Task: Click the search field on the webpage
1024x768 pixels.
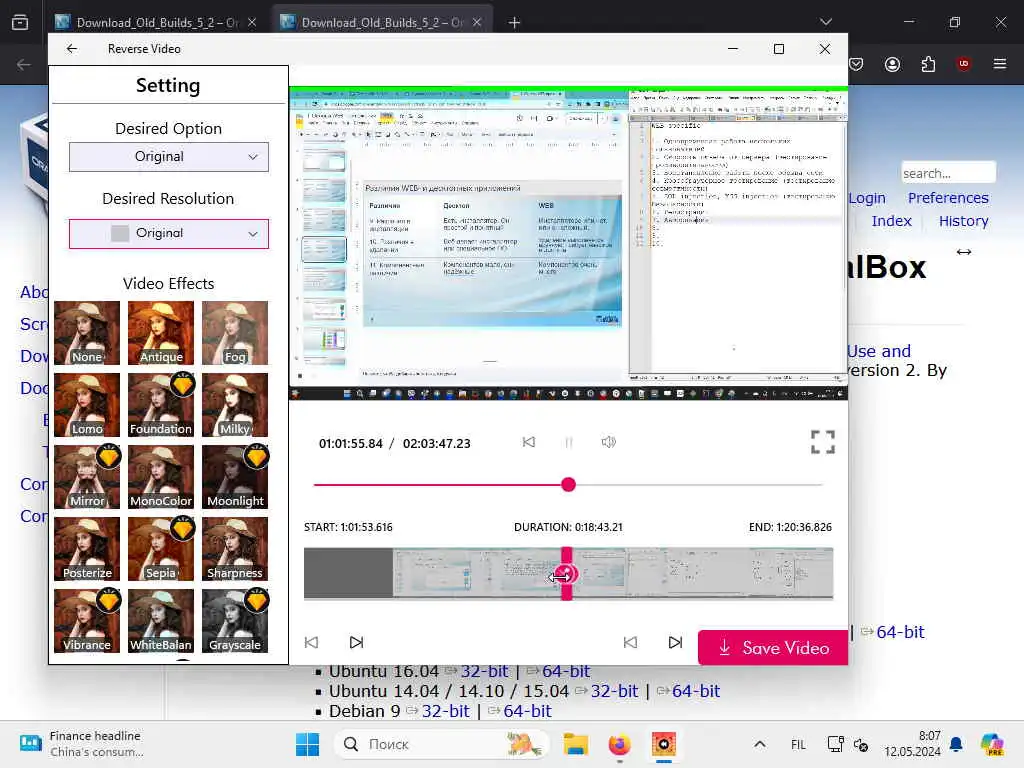Action: pos(948,173)
